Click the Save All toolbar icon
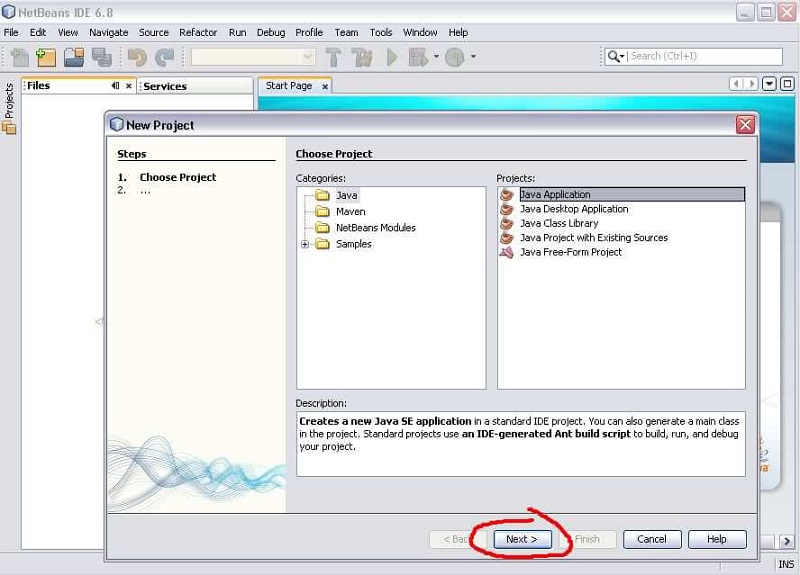 tap(101, 57)
